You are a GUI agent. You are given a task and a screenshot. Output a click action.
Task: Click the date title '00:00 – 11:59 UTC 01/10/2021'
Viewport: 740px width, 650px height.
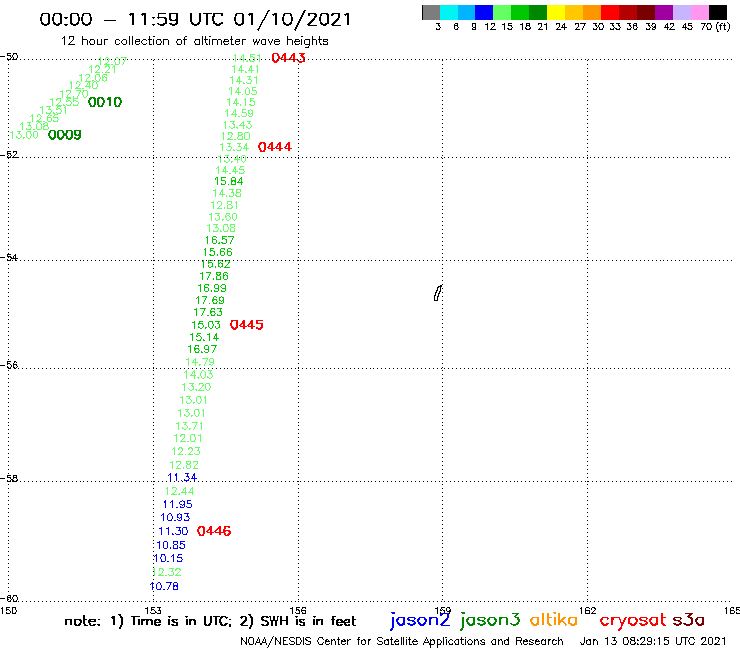(x=195, y=19)
